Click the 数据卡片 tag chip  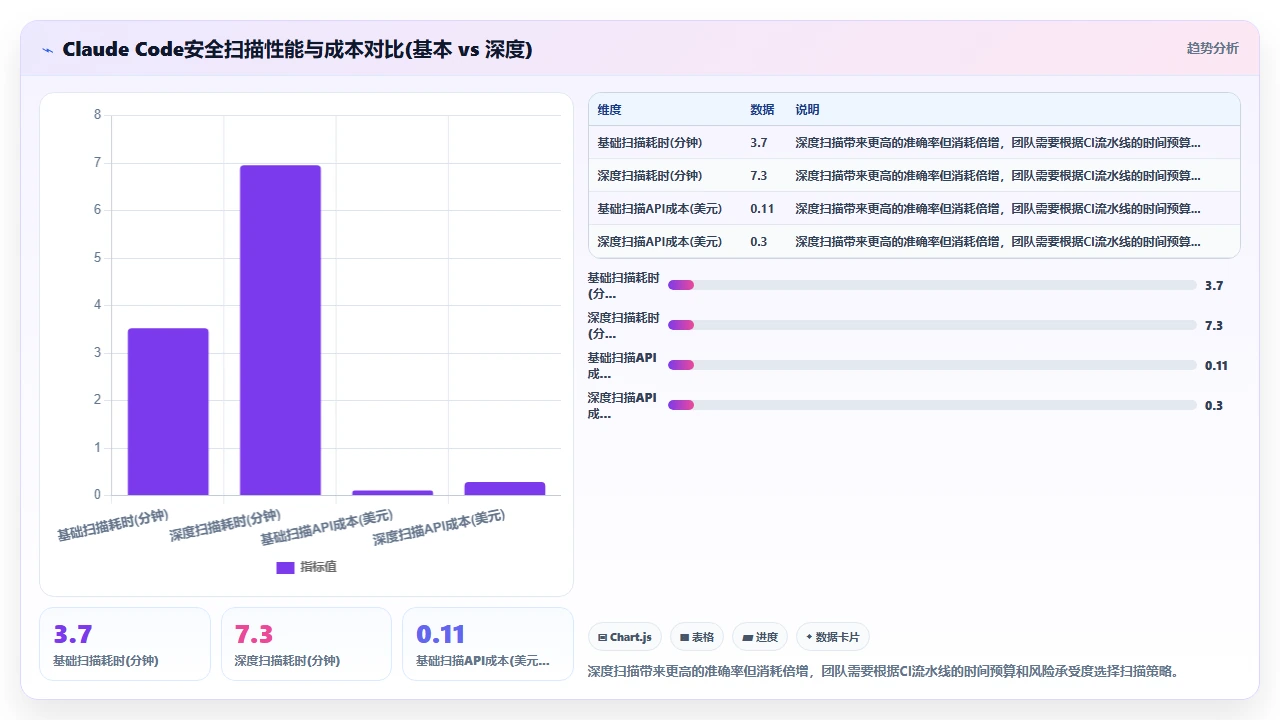[833, 637]
